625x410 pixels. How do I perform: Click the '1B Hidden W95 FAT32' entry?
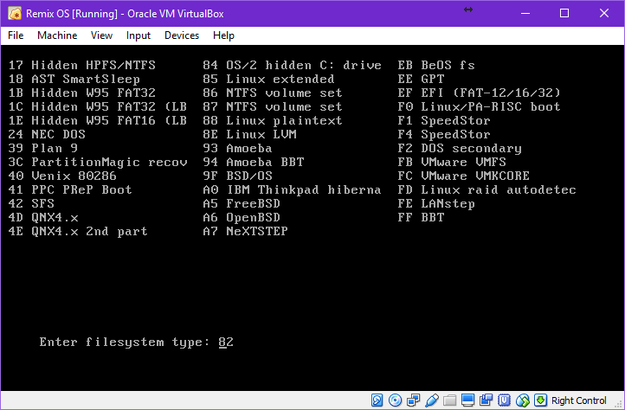pyautogui.click(x=82, y=93)
